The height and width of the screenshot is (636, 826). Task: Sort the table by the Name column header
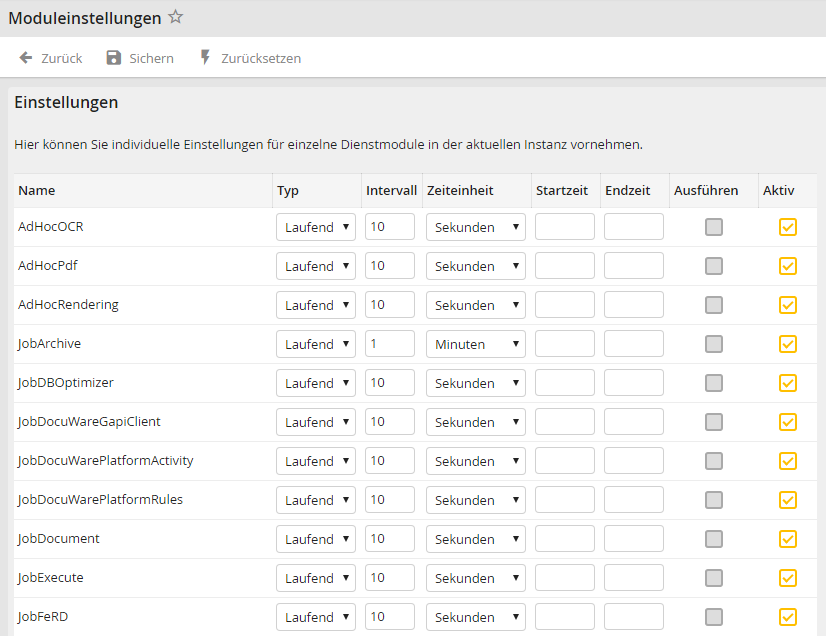coord(37,190)
